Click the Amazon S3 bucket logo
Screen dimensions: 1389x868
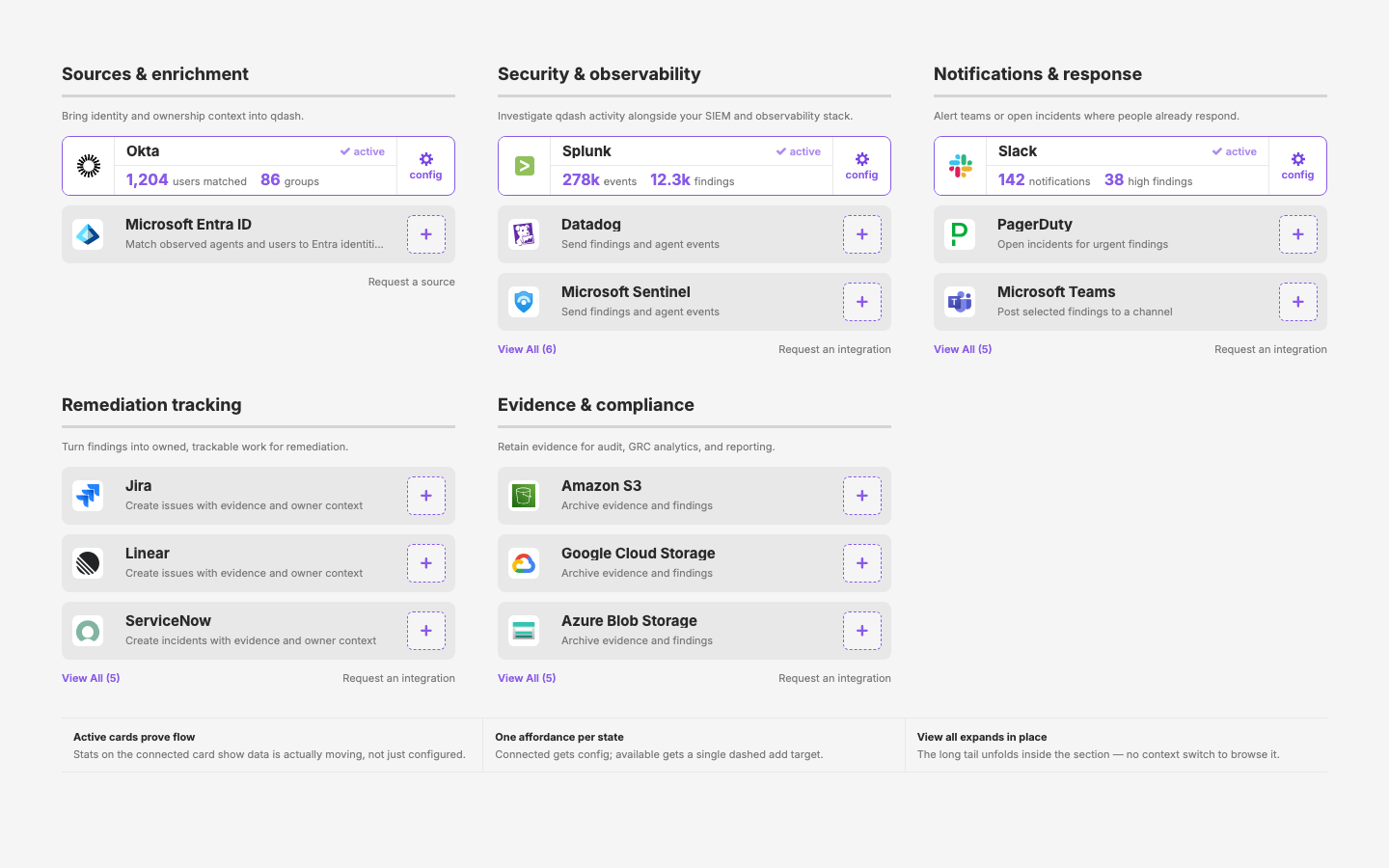click(524, 496)
